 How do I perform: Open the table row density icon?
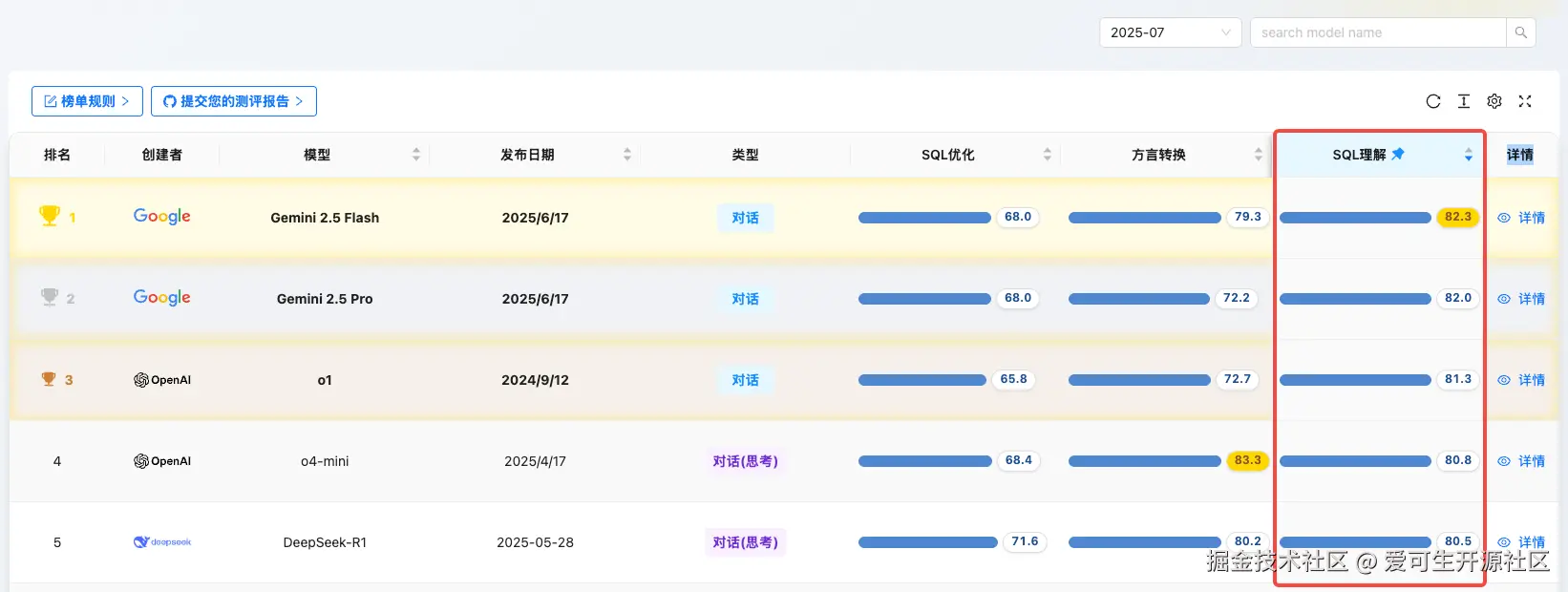click(1464, 101)
